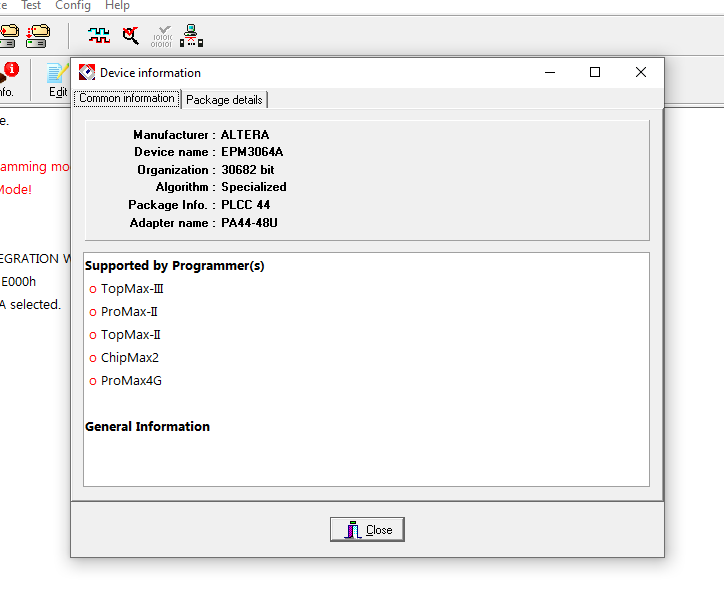Viewport: 724px width, 607px height.
Task: Open the Test menu
Action: pos(31,6)
